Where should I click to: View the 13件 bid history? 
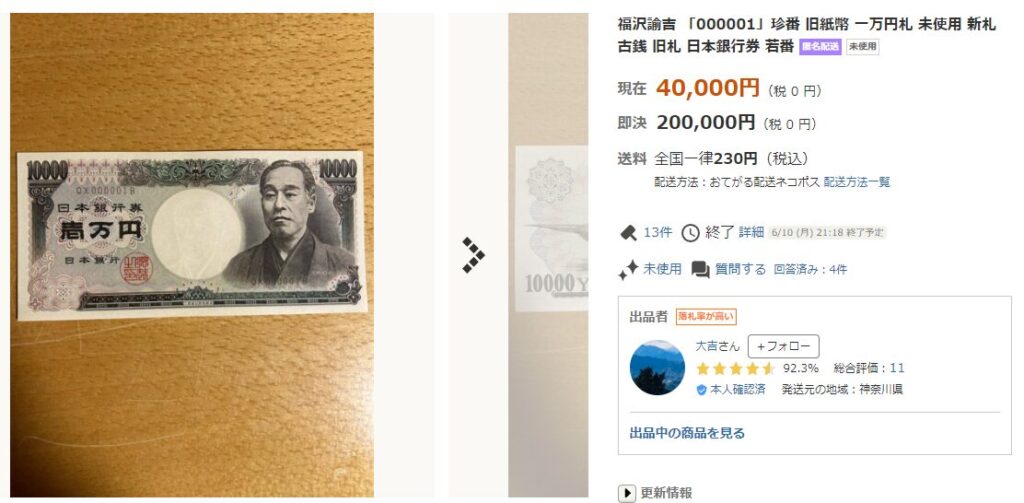pyautogui.click(x=658, y=232)
